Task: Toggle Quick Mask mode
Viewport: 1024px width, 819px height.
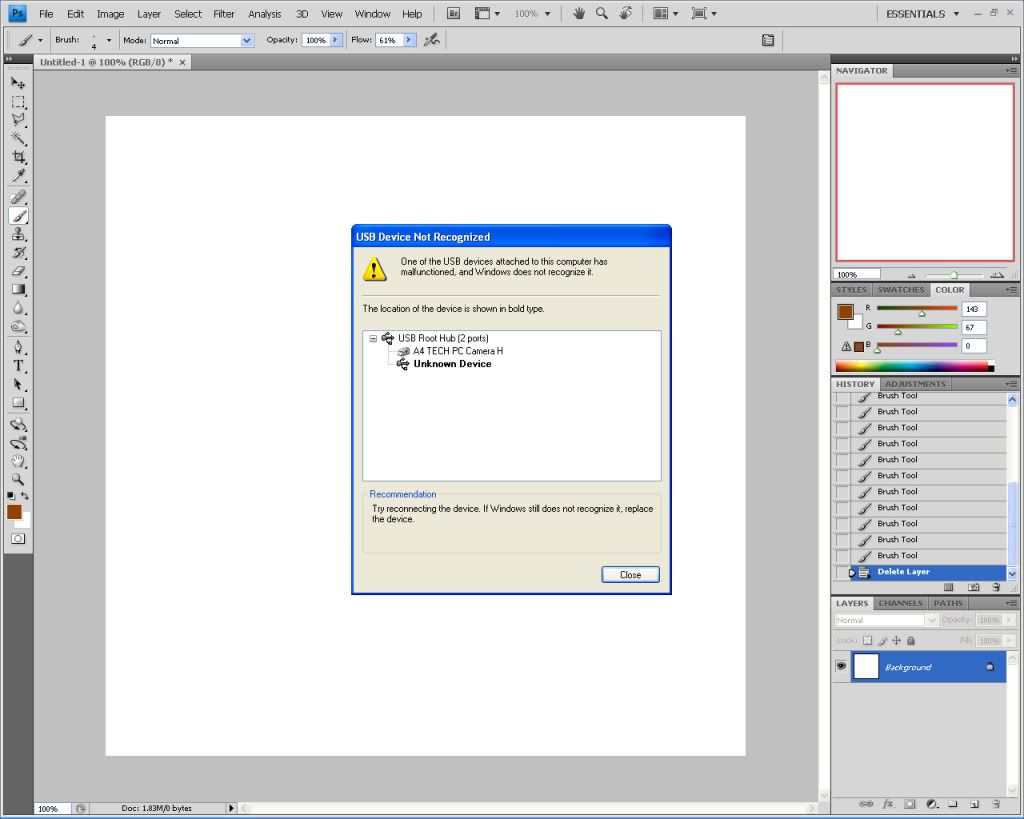Action: tap(18, 539)
